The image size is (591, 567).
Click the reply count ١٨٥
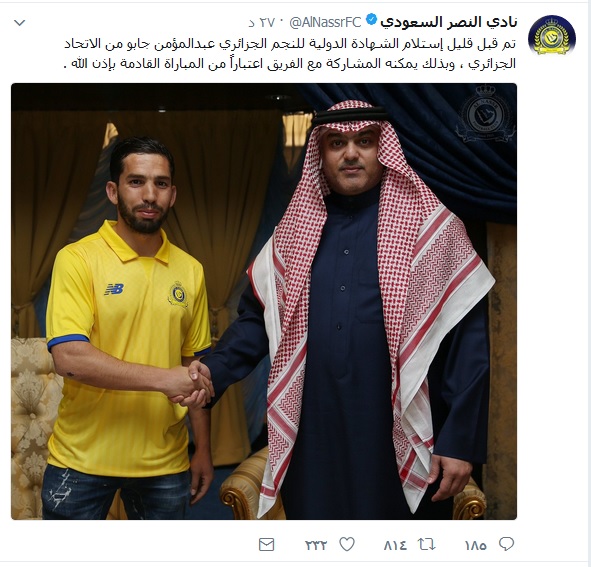click(476, 545)
